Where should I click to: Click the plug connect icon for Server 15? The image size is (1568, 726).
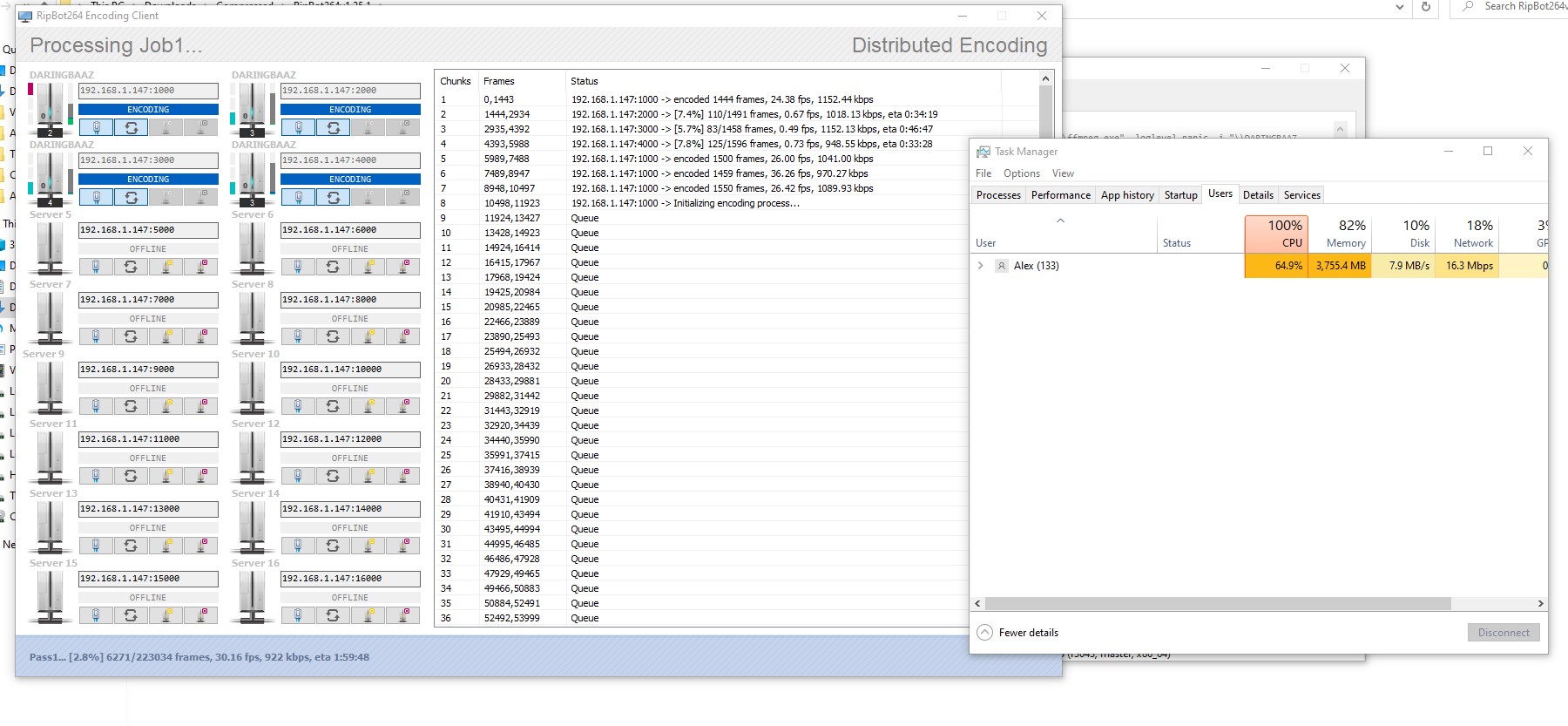96,615
